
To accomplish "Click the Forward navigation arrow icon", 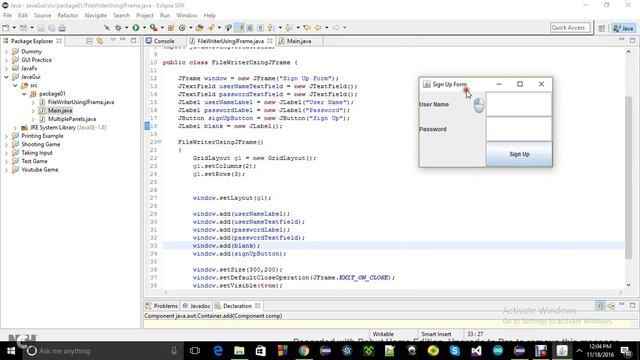I will tap(336, 27).
